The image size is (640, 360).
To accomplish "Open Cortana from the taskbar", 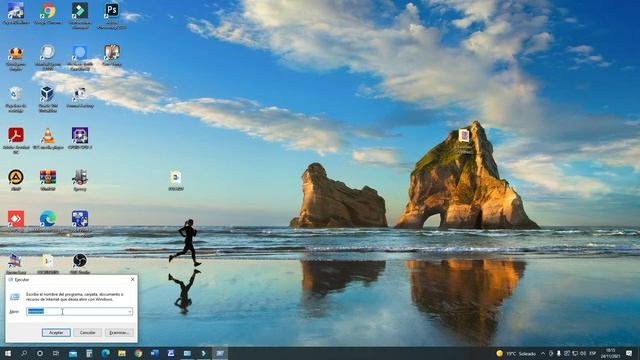I will pos(40,353).
